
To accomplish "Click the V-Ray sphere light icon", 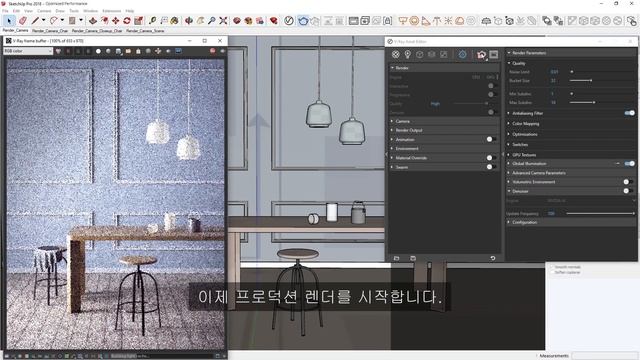I will coord(414,20).
